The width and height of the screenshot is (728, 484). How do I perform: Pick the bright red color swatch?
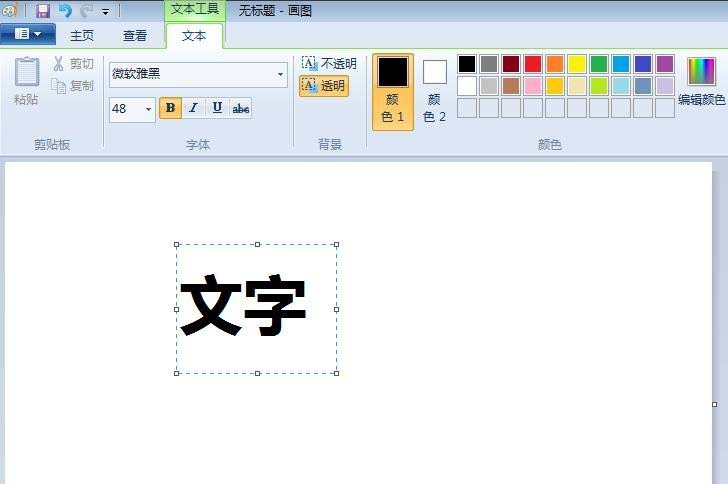(533, 64)
